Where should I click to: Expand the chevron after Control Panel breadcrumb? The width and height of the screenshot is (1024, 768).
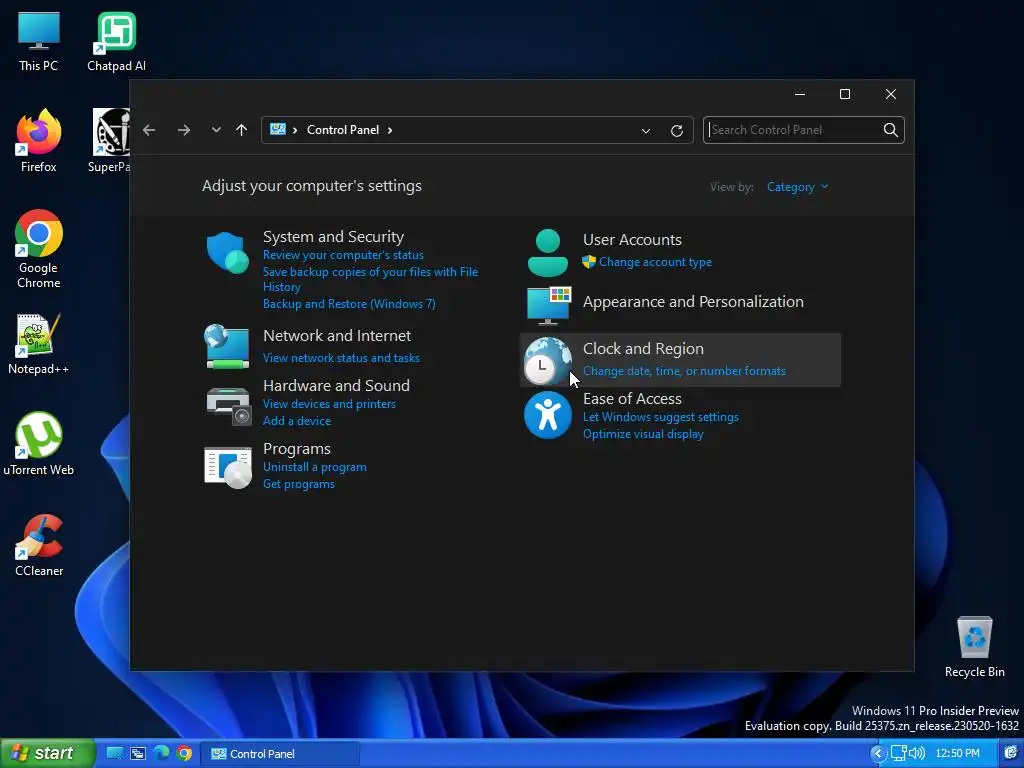tap(390, 130)
